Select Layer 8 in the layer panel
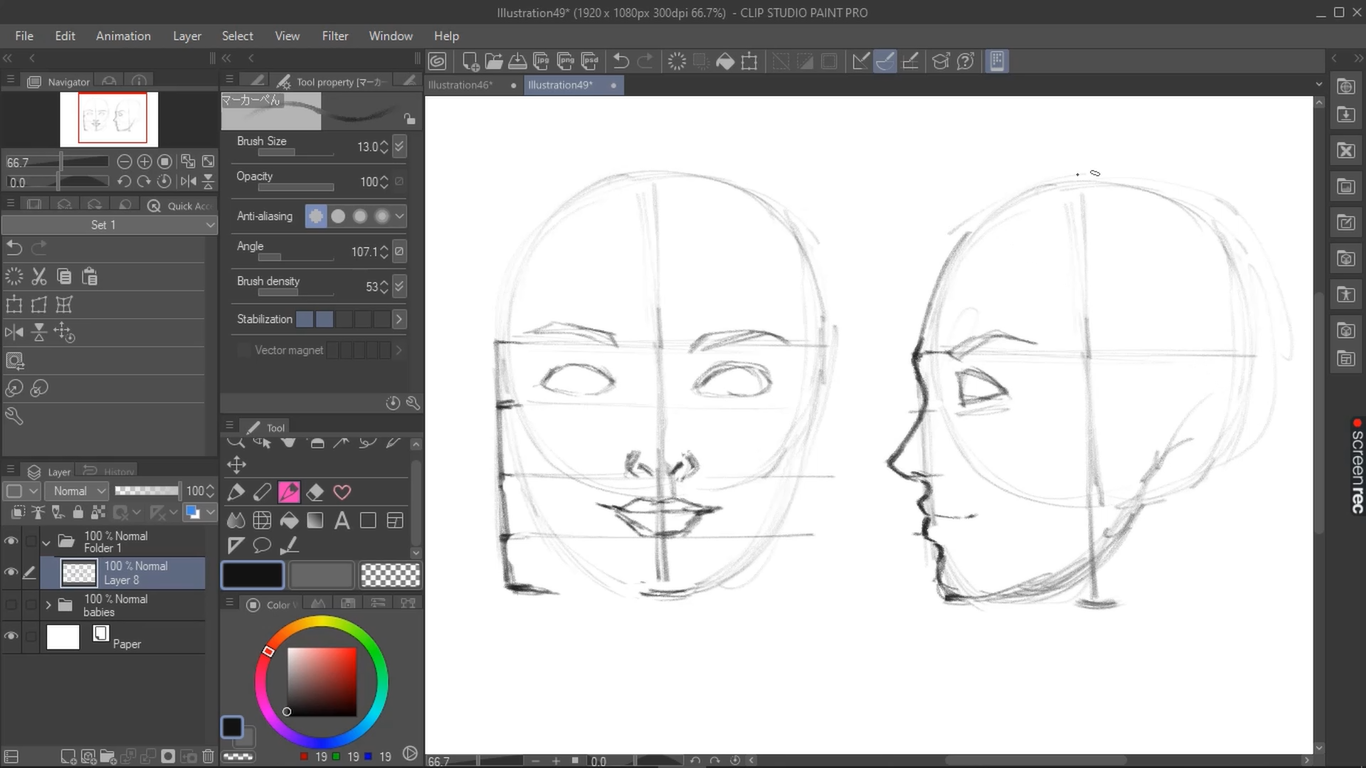The width and height of the screenshot is (1366, 768). [x=135, y=573]
